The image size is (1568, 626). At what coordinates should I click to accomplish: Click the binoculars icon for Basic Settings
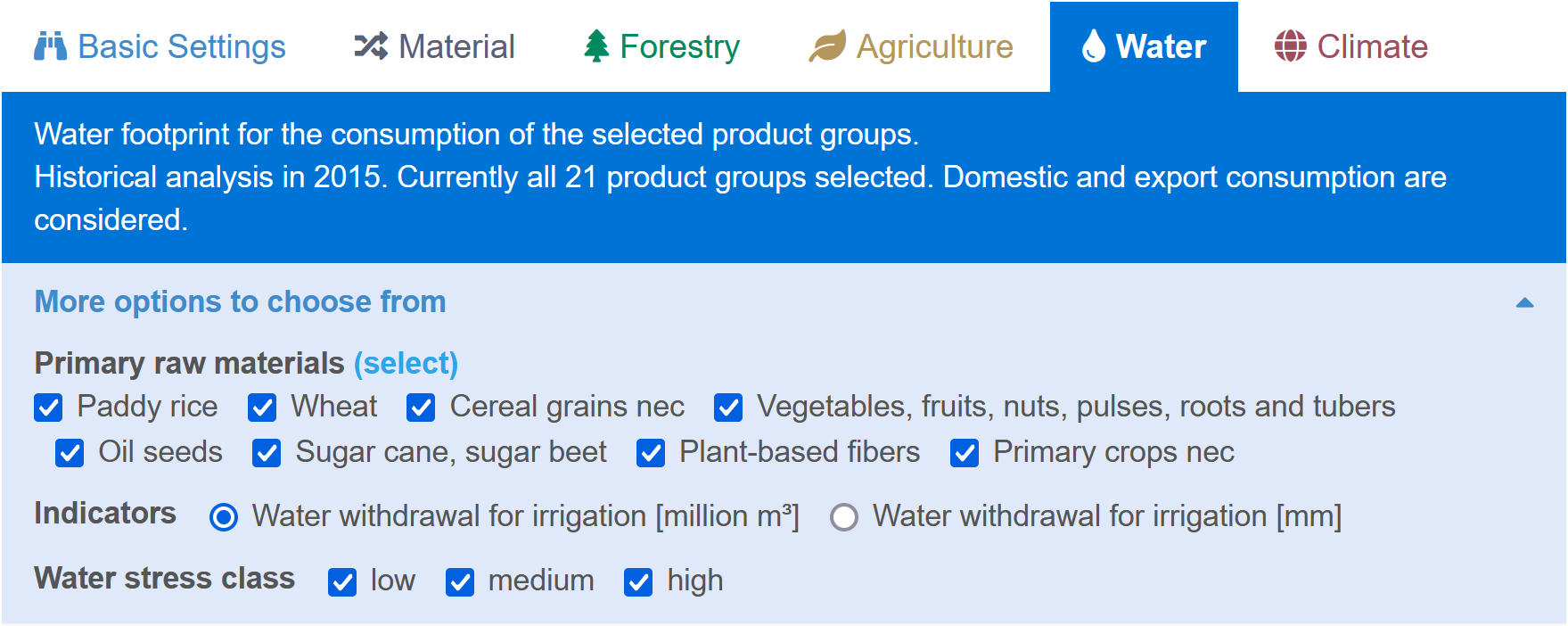50,46
